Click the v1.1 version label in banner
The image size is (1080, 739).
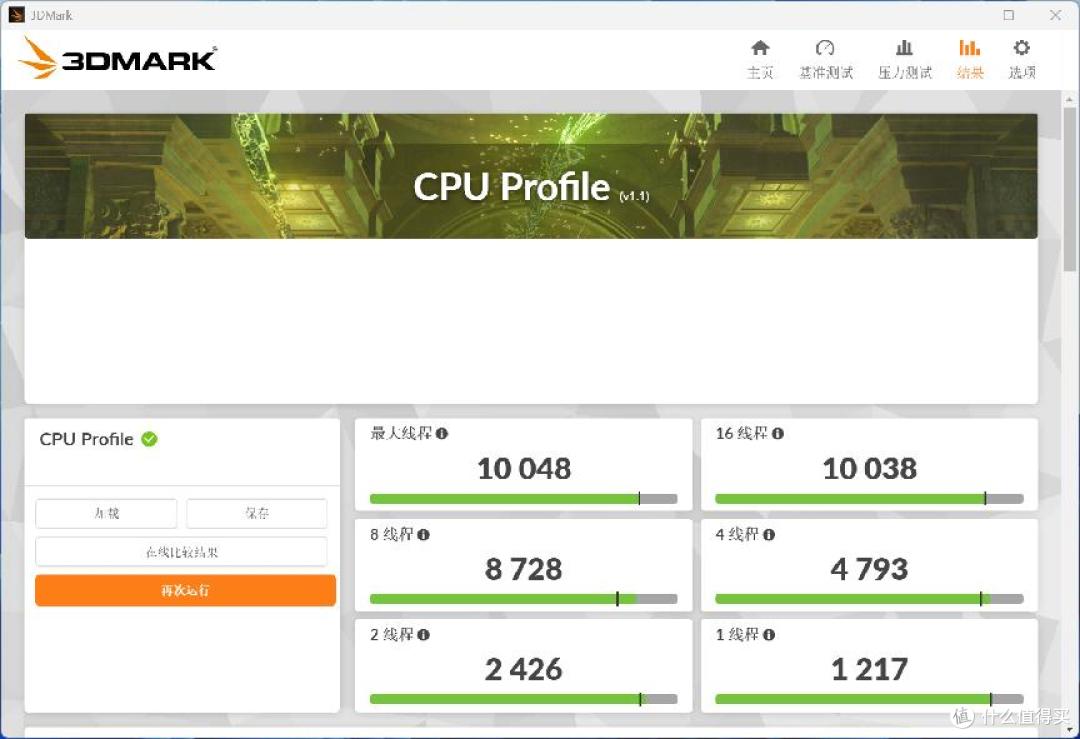coord(634,196)
